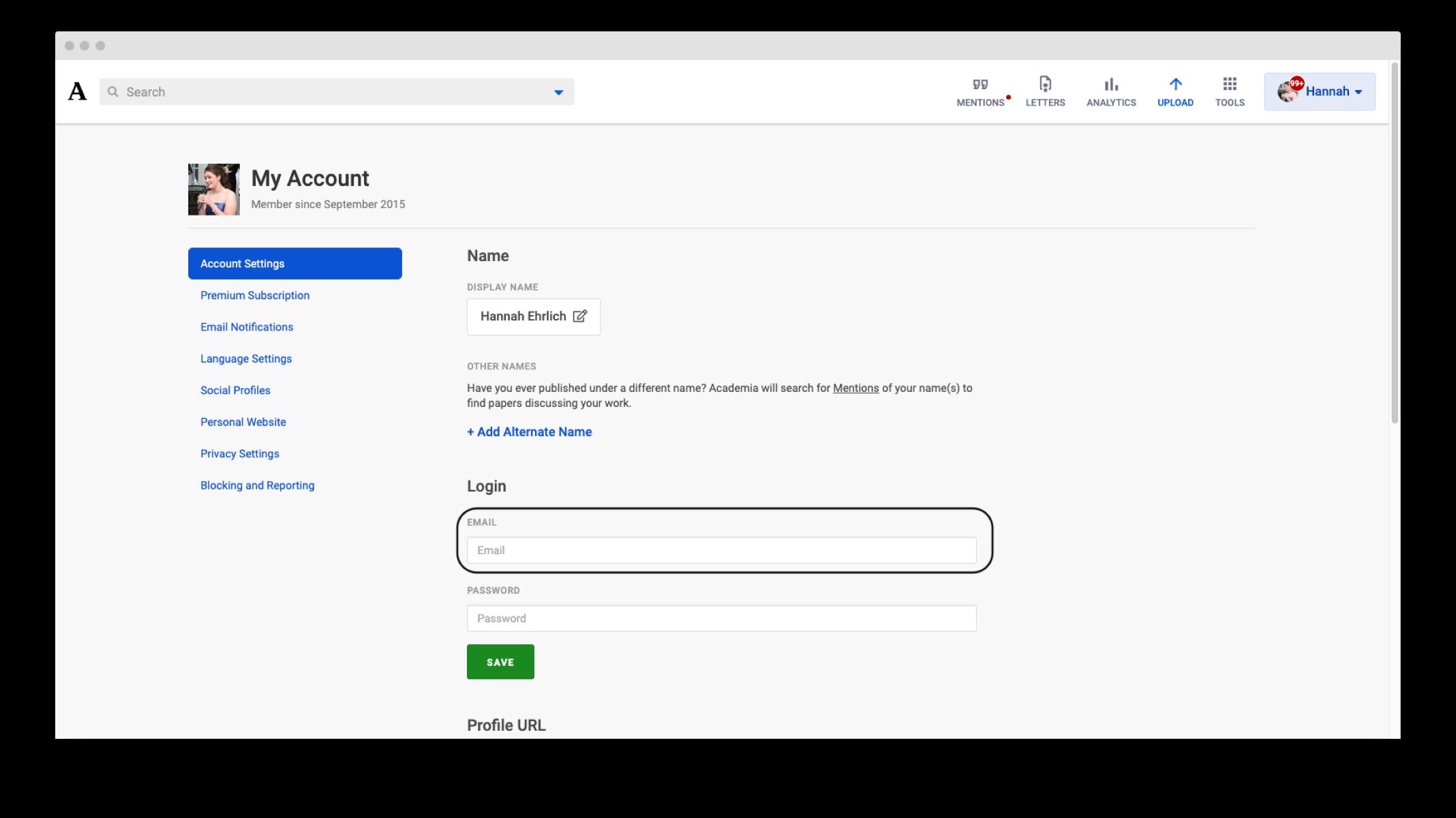Open Hannah's profile menu
1456x818 pixels.
[x=1316, y=91]
